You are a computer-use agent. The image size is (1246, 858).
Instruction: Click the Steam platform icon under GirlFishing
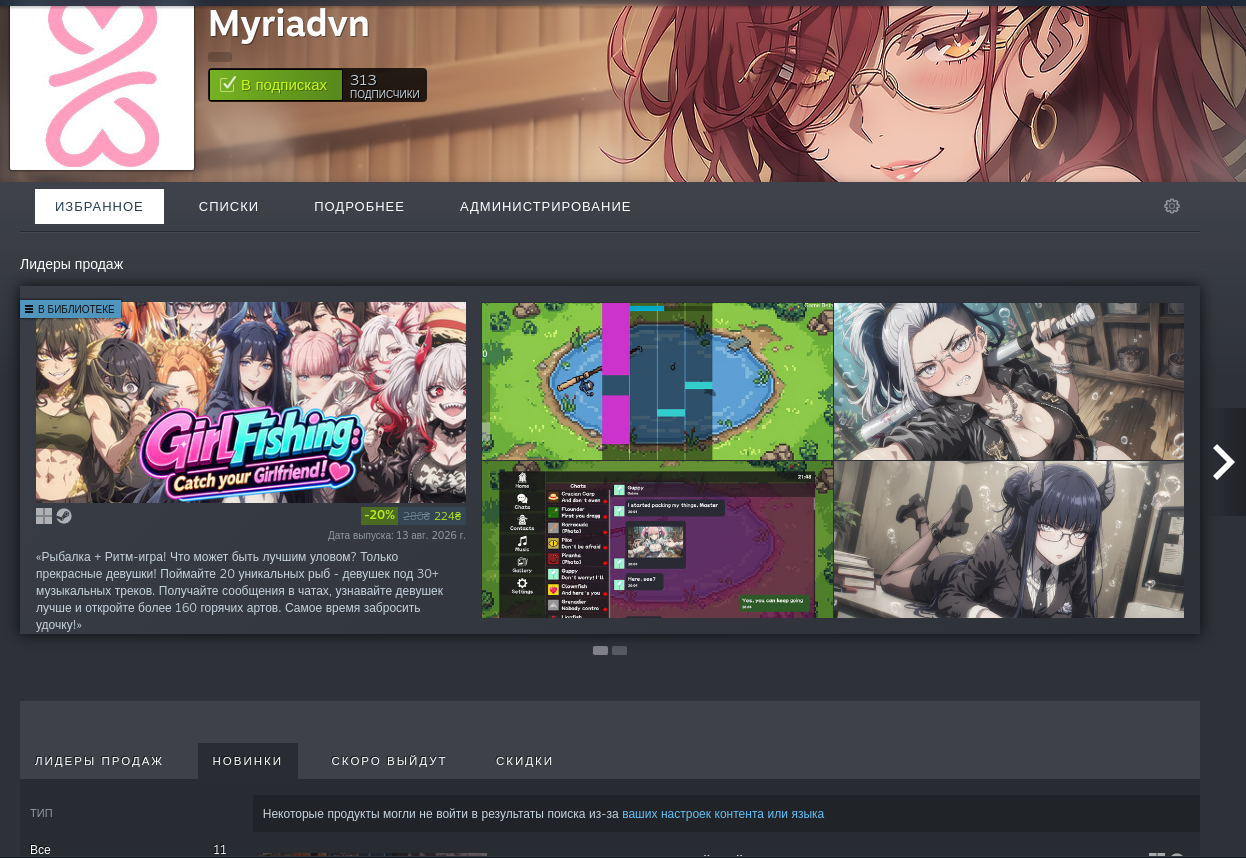coord(63,516)
